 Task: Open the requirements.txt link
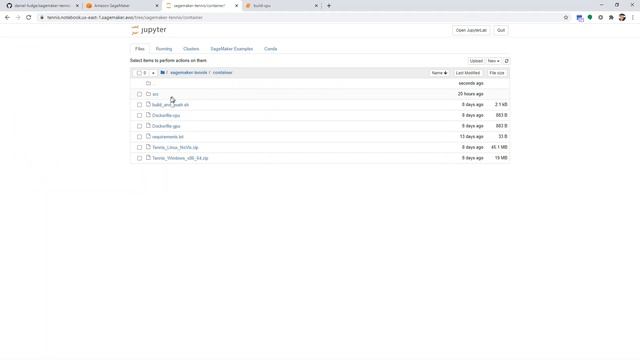[x=168, y=137]
